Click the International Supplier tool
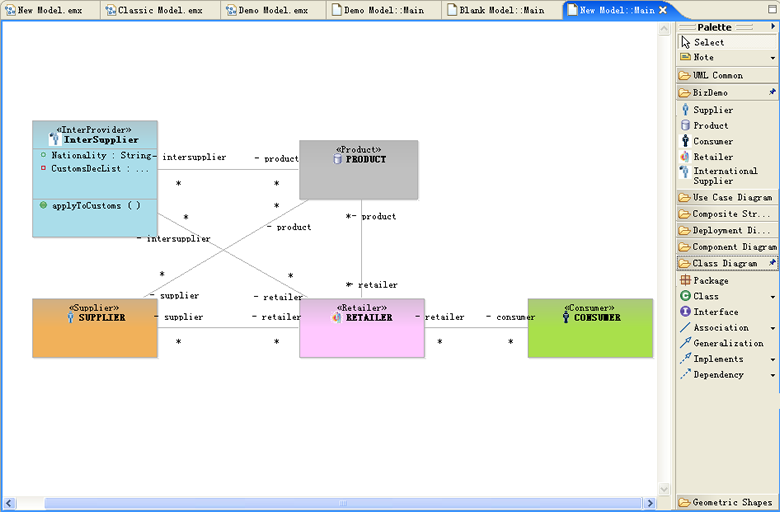Image resolution: width=780 pixels, height=512 pixels. [x=724, y=176]
